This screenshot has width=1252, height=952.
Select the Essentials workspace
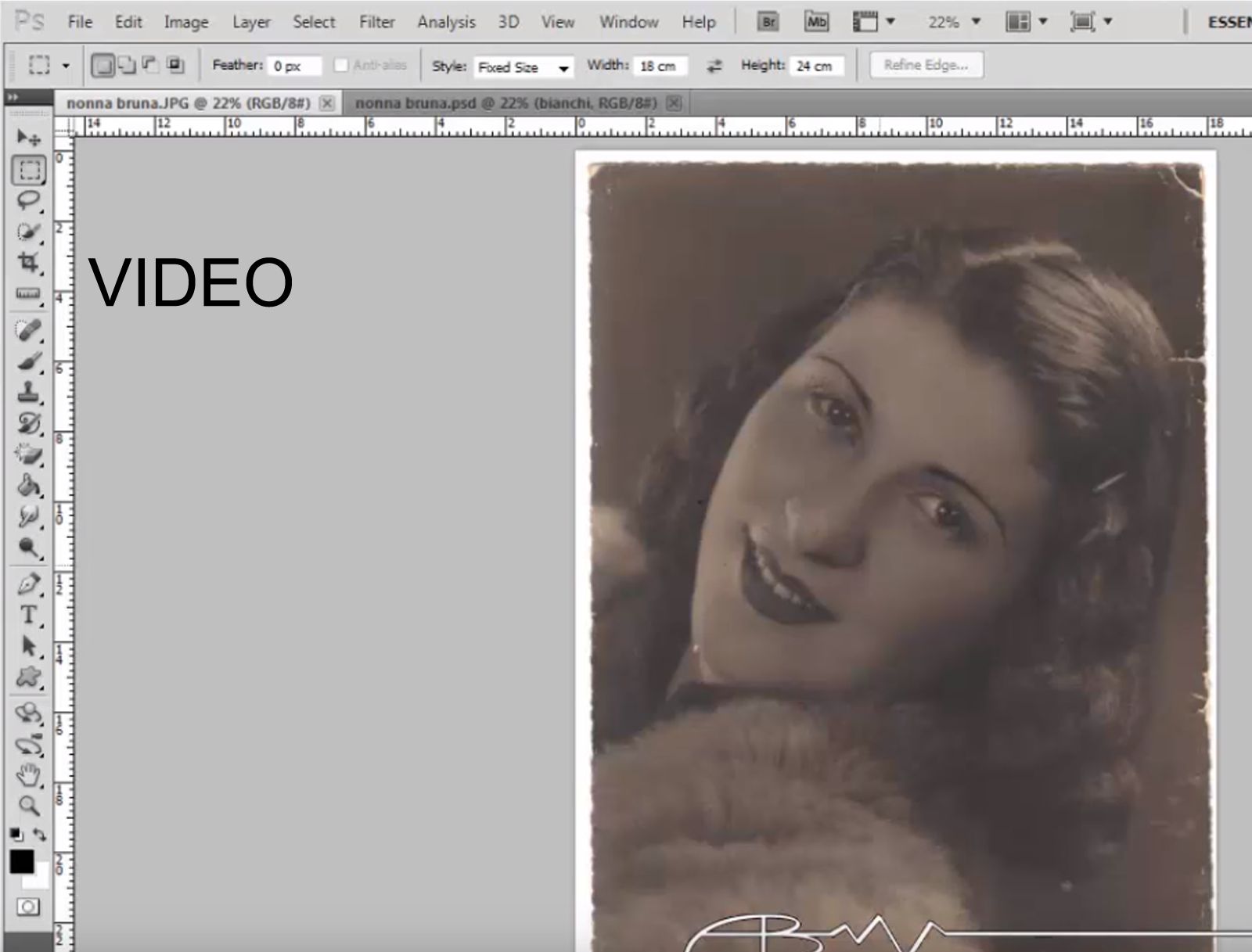(1229, 22)
